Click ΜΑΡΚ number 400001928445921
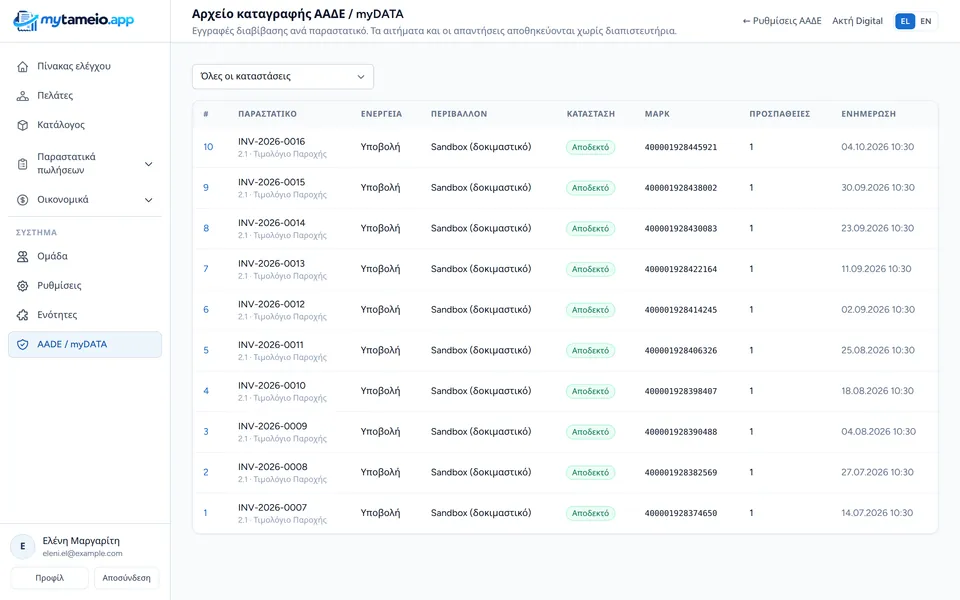 pos(681,147)
